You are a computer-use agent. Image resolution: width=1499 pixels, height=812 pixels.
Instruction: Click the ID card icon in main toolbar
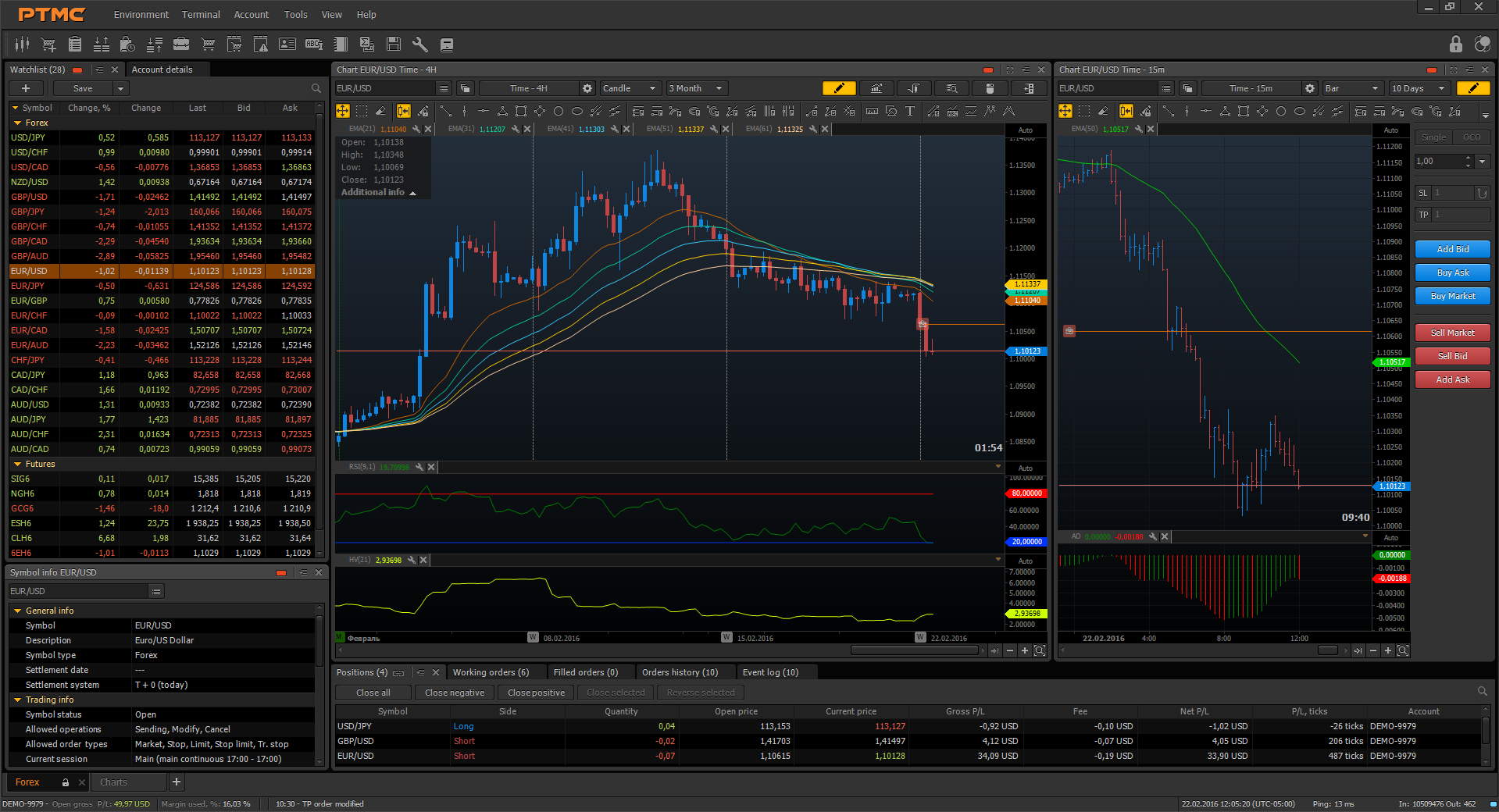click(287, 45)
